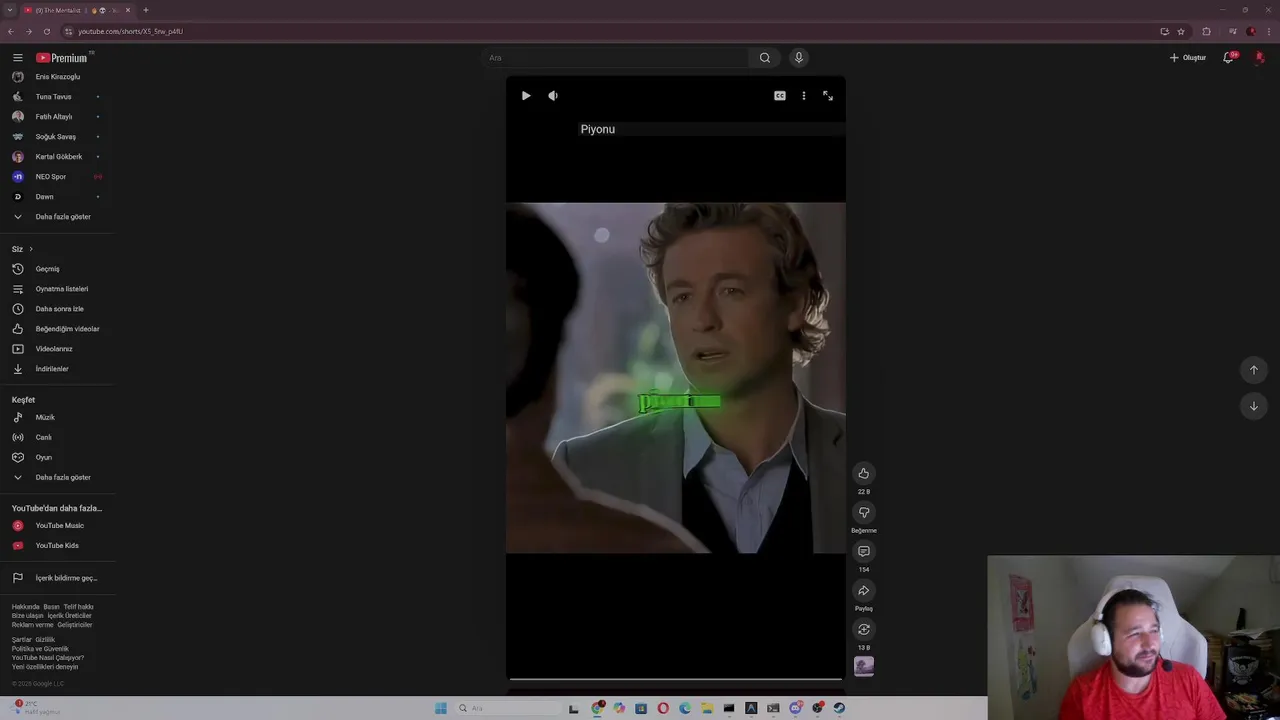Open the Short's three-dot more menu
Screen dimensions: 1280x720
tap(804, 96)
